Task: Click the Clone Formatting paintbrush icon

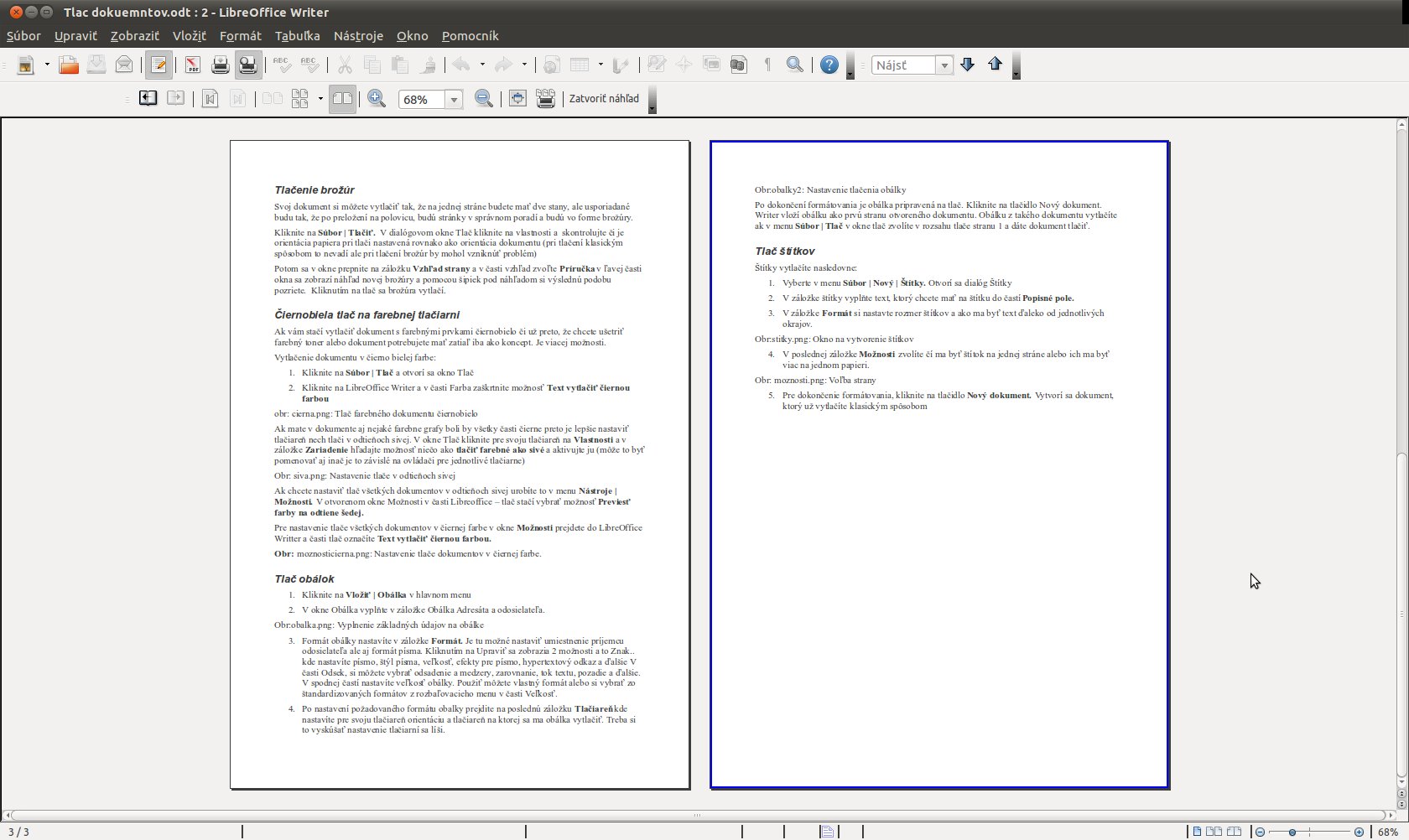Action: tap(428, 65)
